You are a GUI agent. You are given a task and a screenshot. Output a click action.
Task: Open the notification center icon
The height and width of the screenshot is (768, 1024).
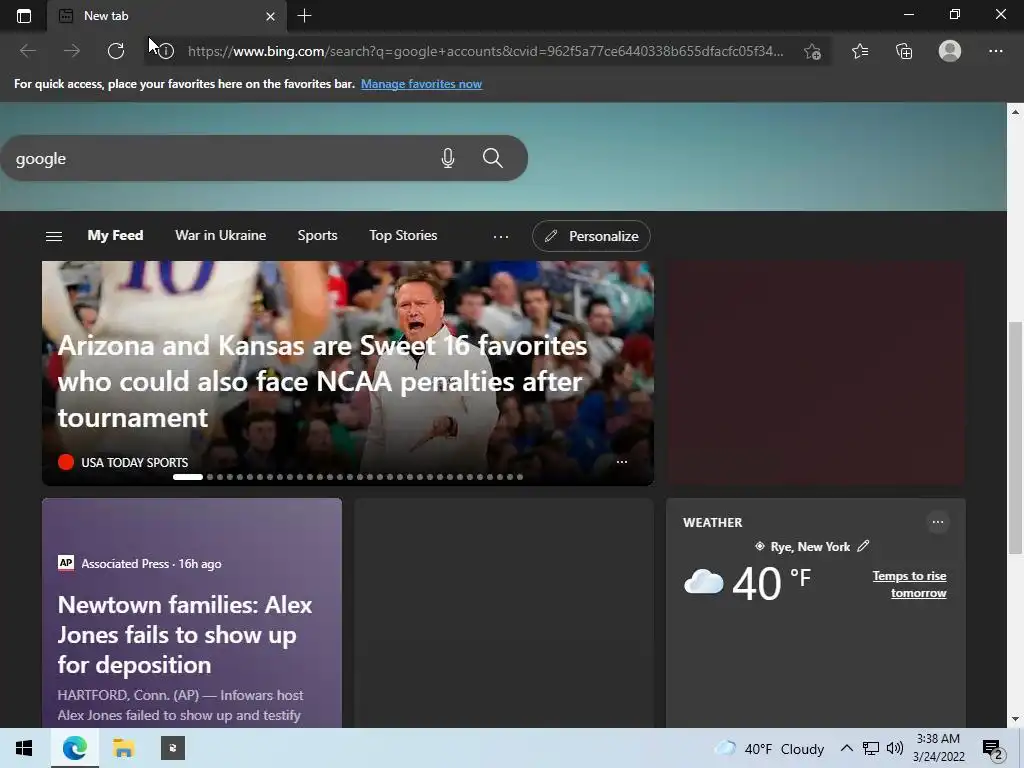pos(993,749)
